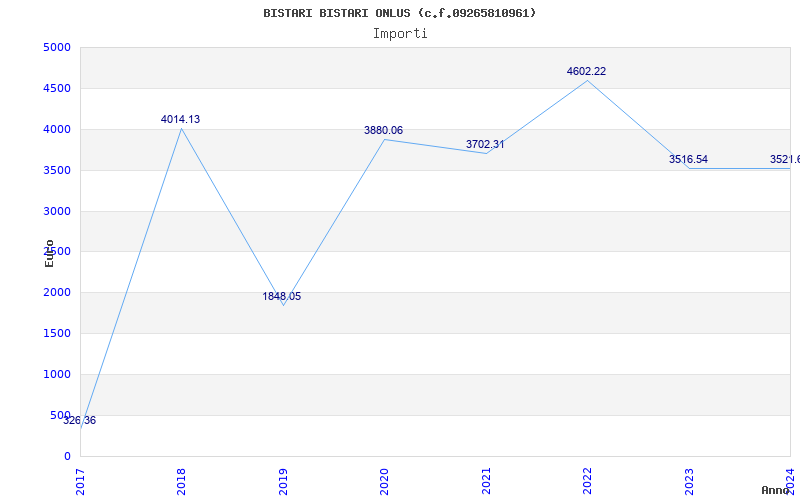Click the Importi subtitle
The height and width of the screenshot is (500, 800).
tap(400, 34)
